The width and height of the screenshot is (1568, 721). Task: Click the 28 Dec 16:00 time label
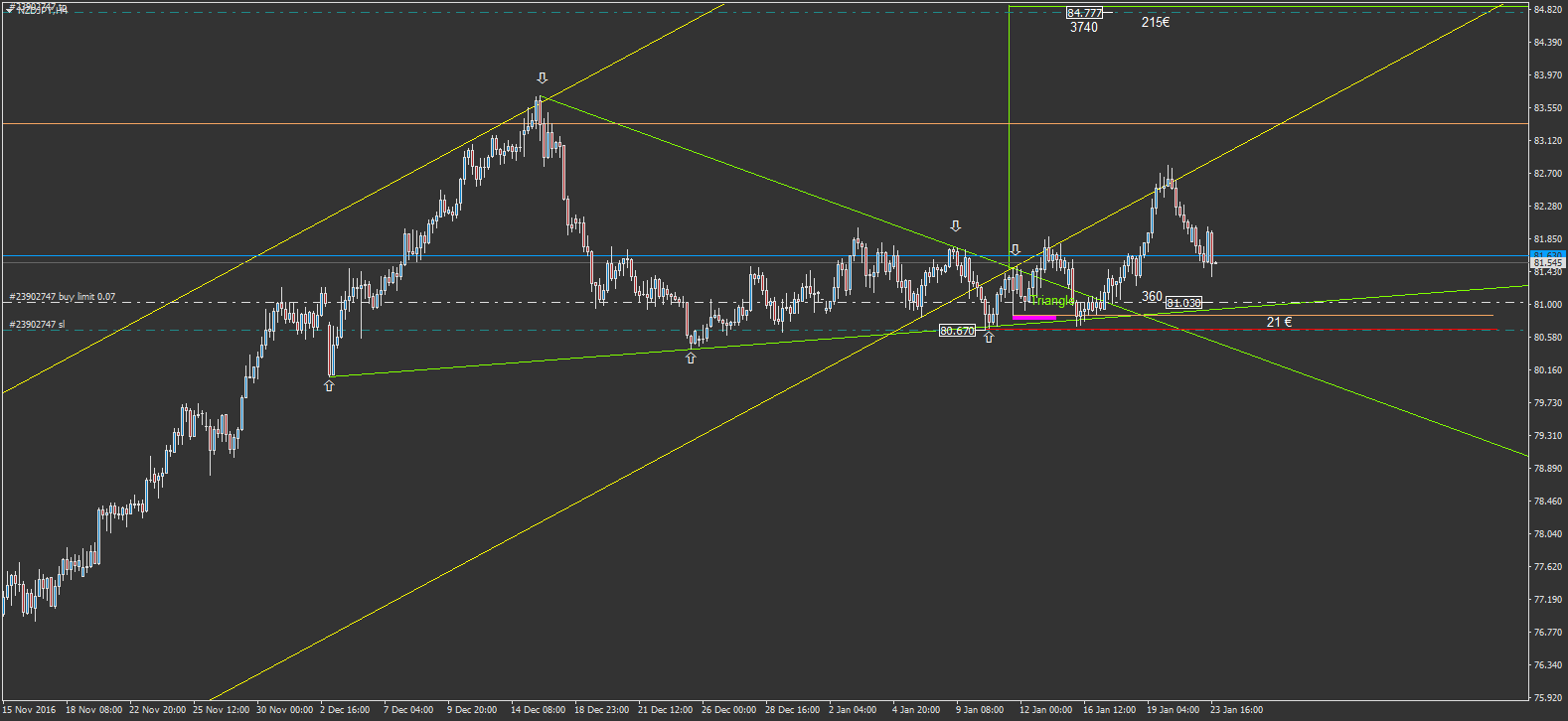792,710
